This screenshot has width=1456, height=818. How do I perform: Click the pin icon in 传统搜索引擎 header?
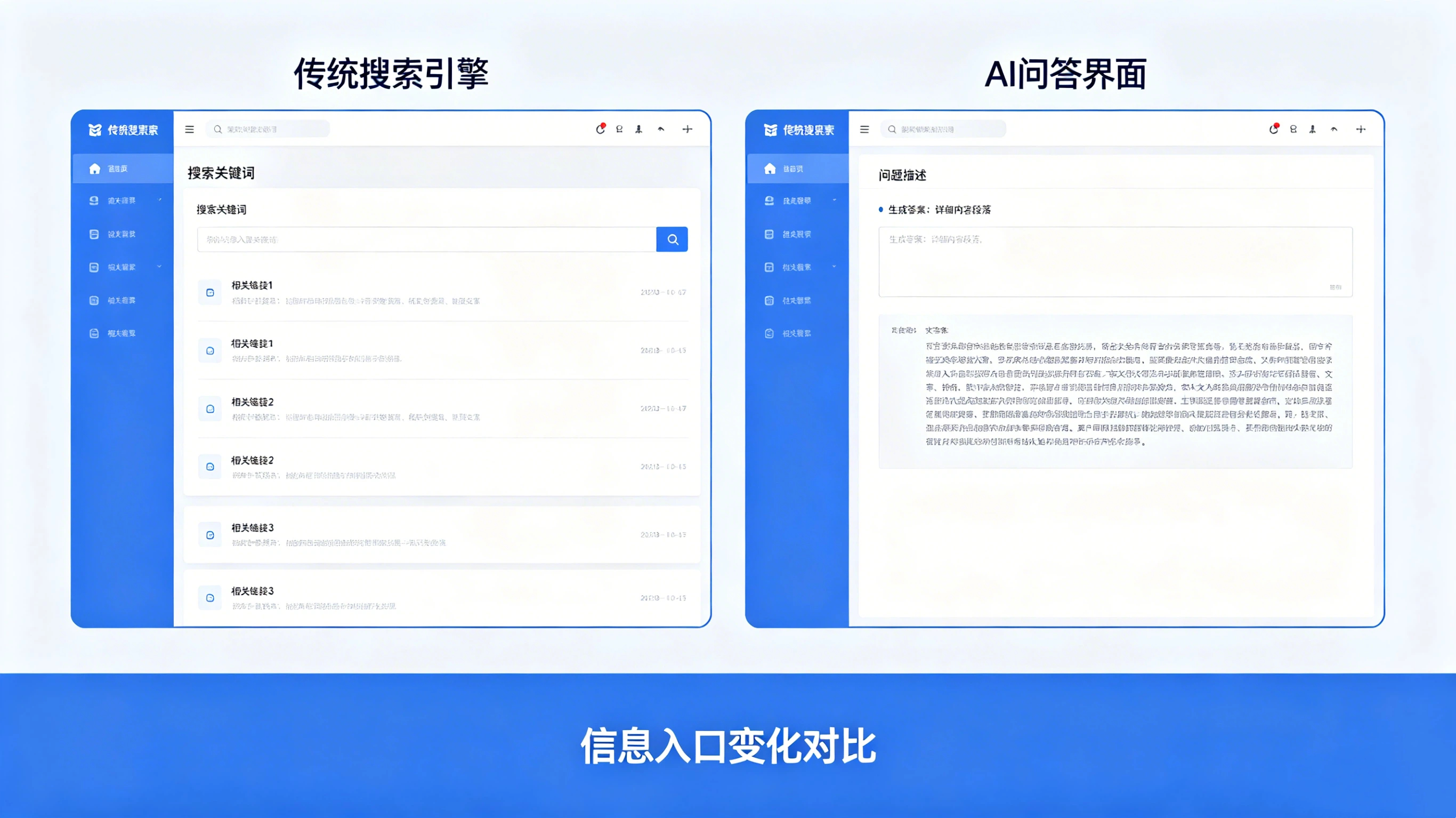coord(638,130)
